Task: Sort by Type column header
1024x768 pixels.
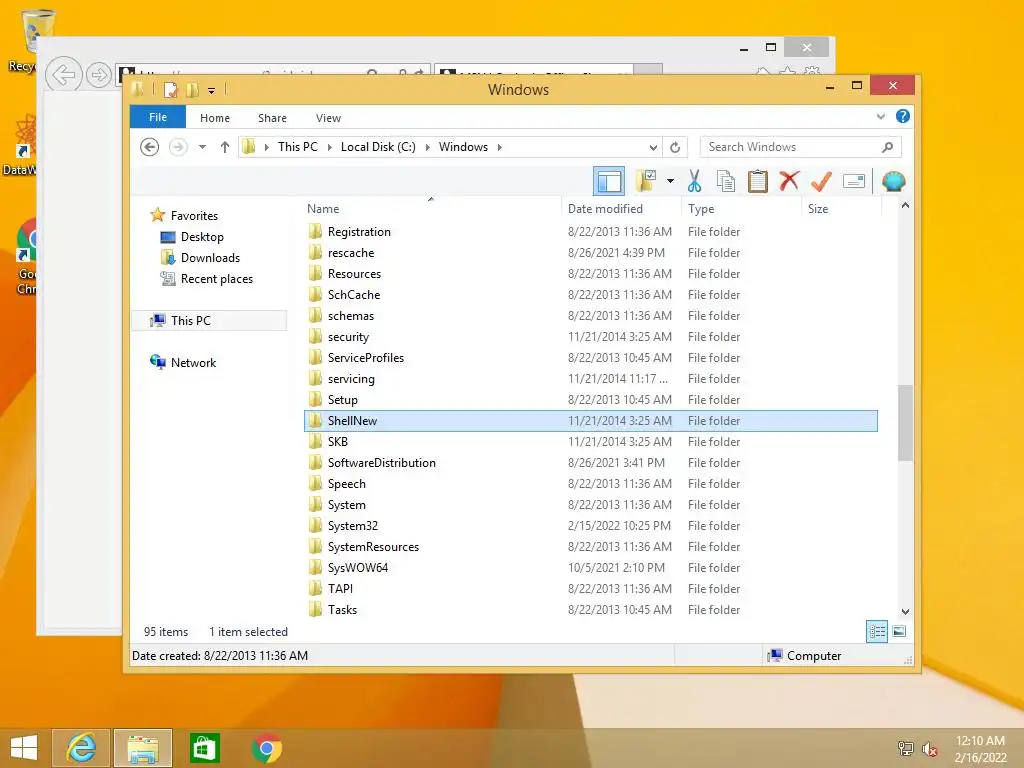Action: point(701,209)
